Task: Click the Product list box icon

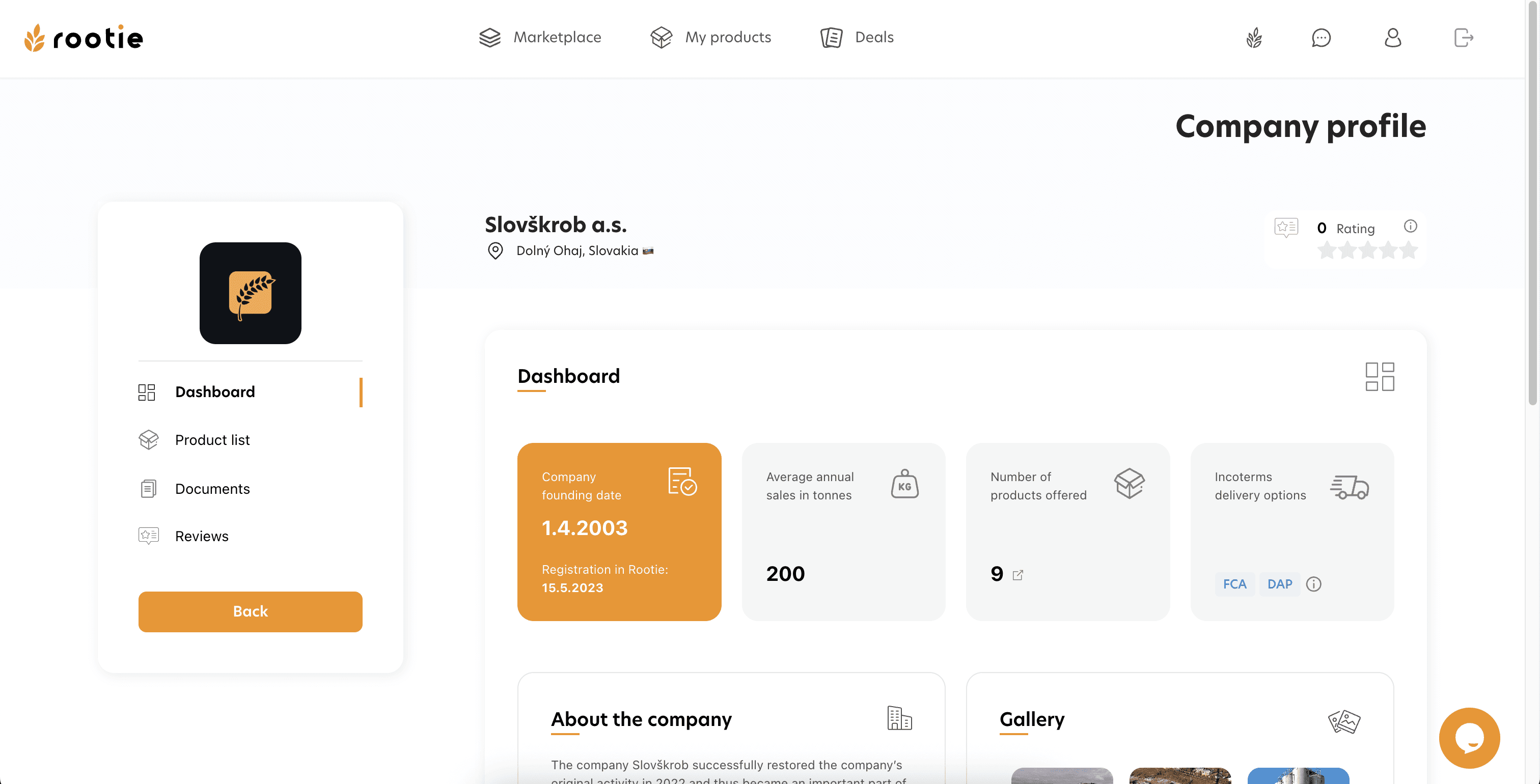Action: (x=148, y=440)
